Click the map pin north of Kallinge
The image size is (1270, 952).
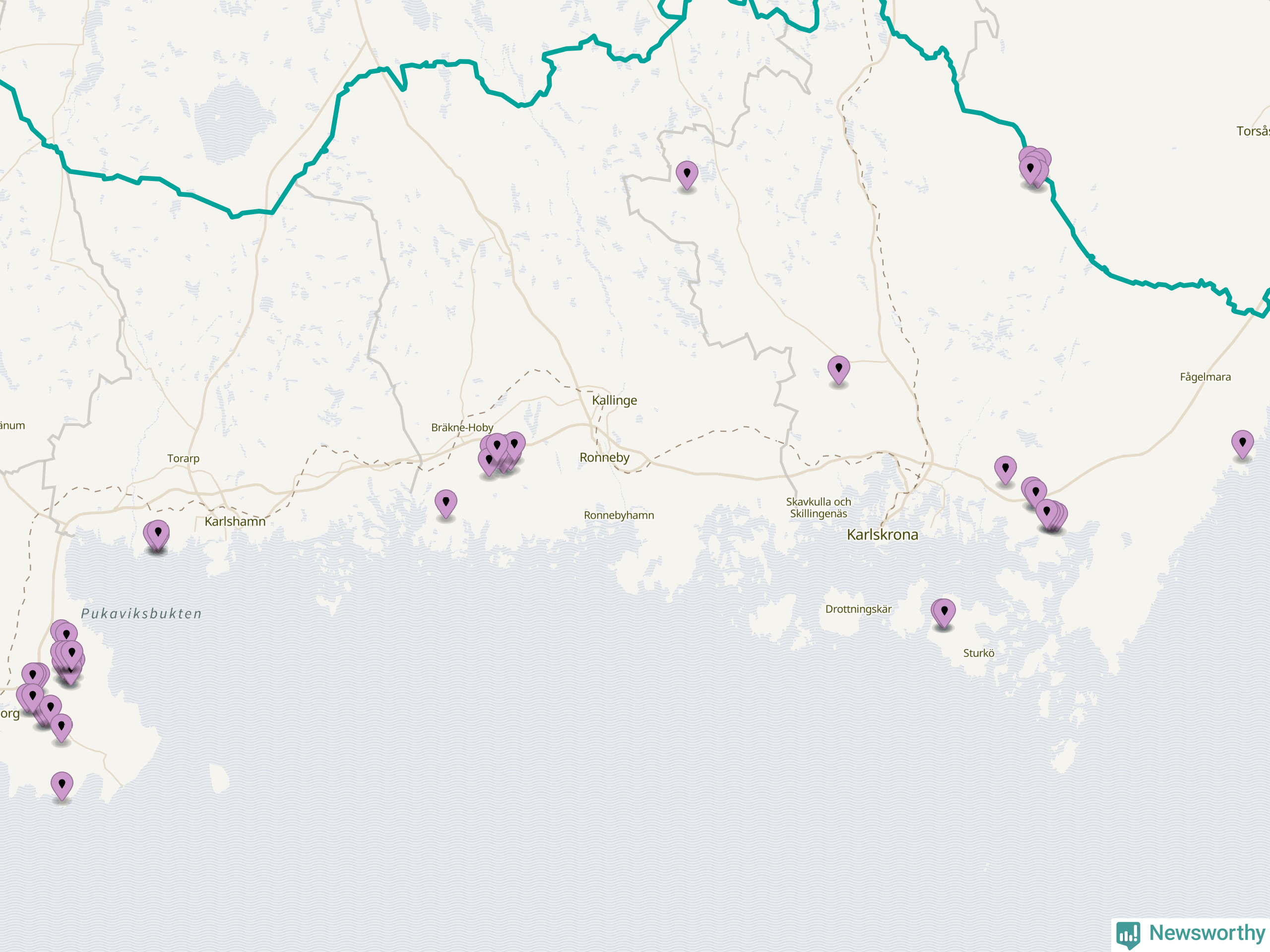tap(687, 175)
